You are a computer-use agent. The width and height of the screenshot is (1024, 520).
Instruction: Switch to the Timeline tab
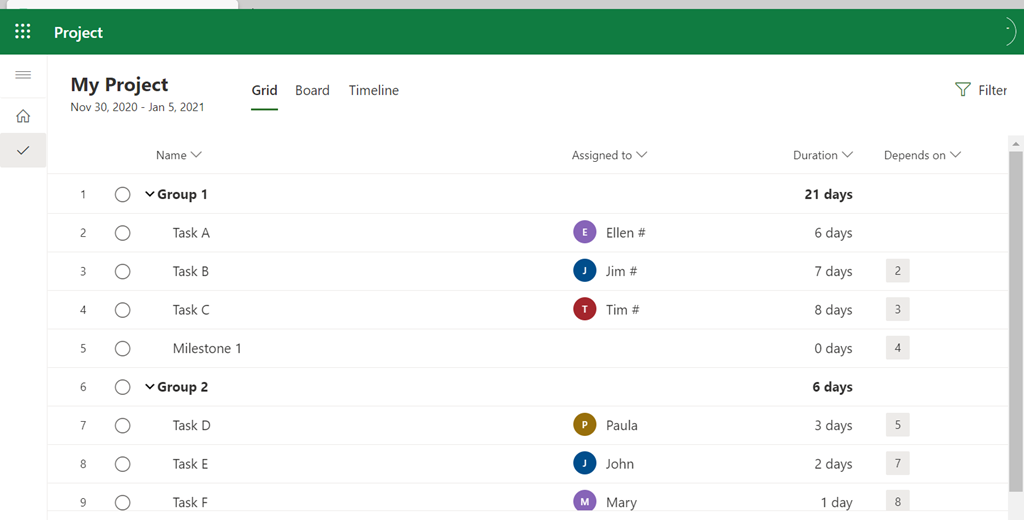[x=373, y=90]
